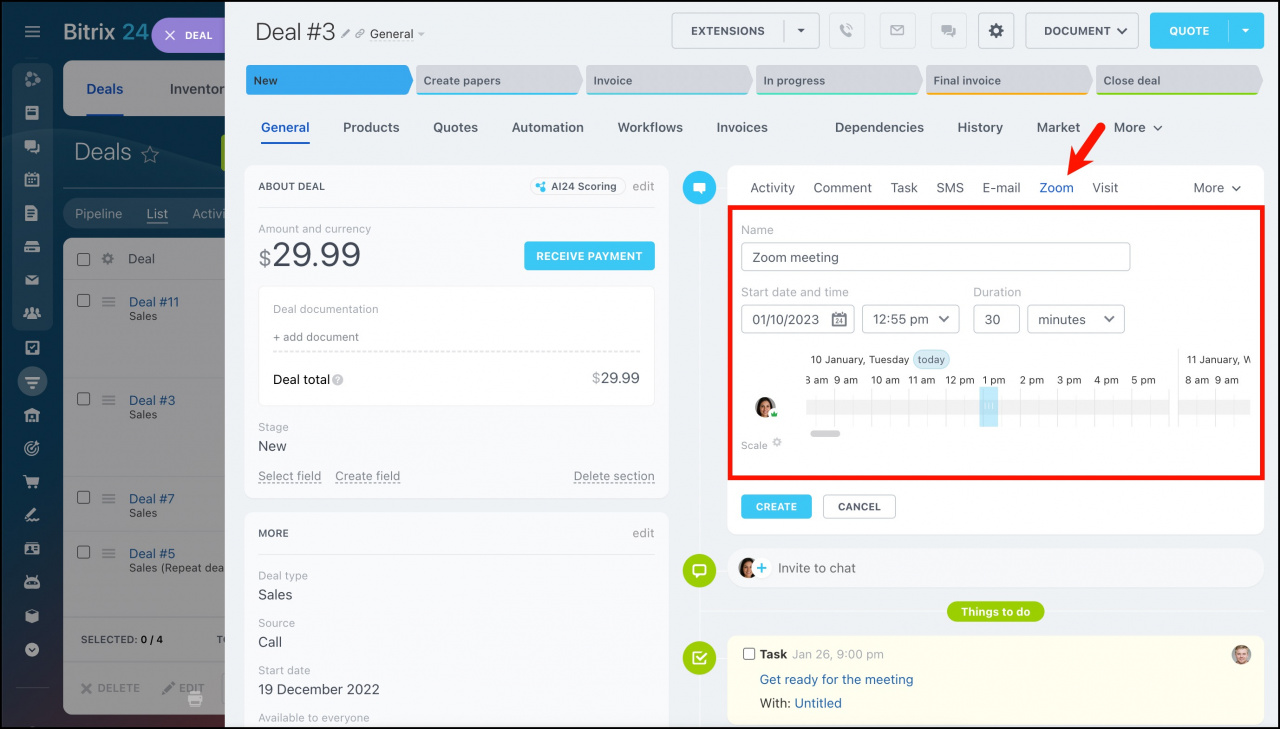Image resolution: width=1280 pixels, height=729 pixels.
Task: Click the help icon beside Deal total
Action: [x=338, y=380]
